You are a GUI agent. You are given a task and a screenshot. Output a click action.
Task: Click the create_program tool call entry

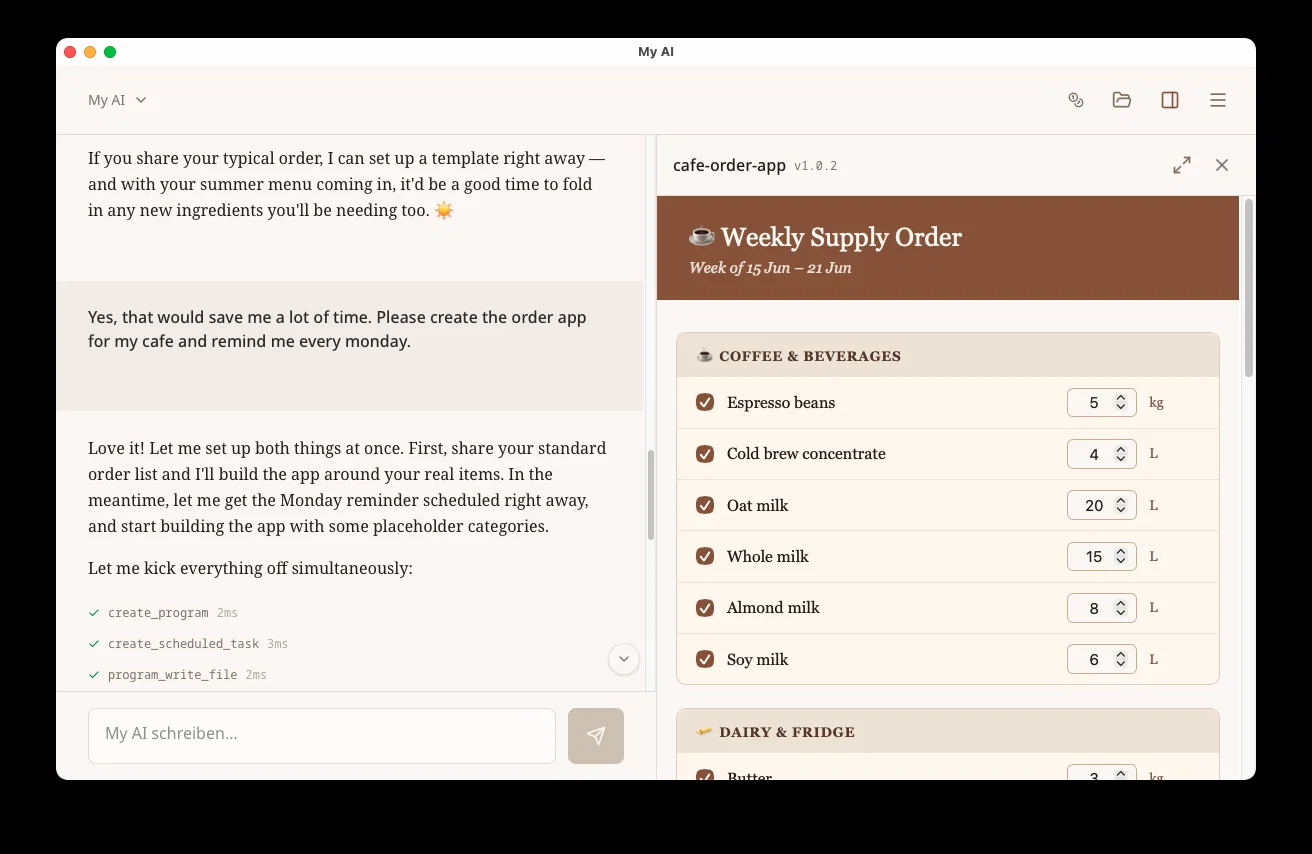(x=162, y=612)
